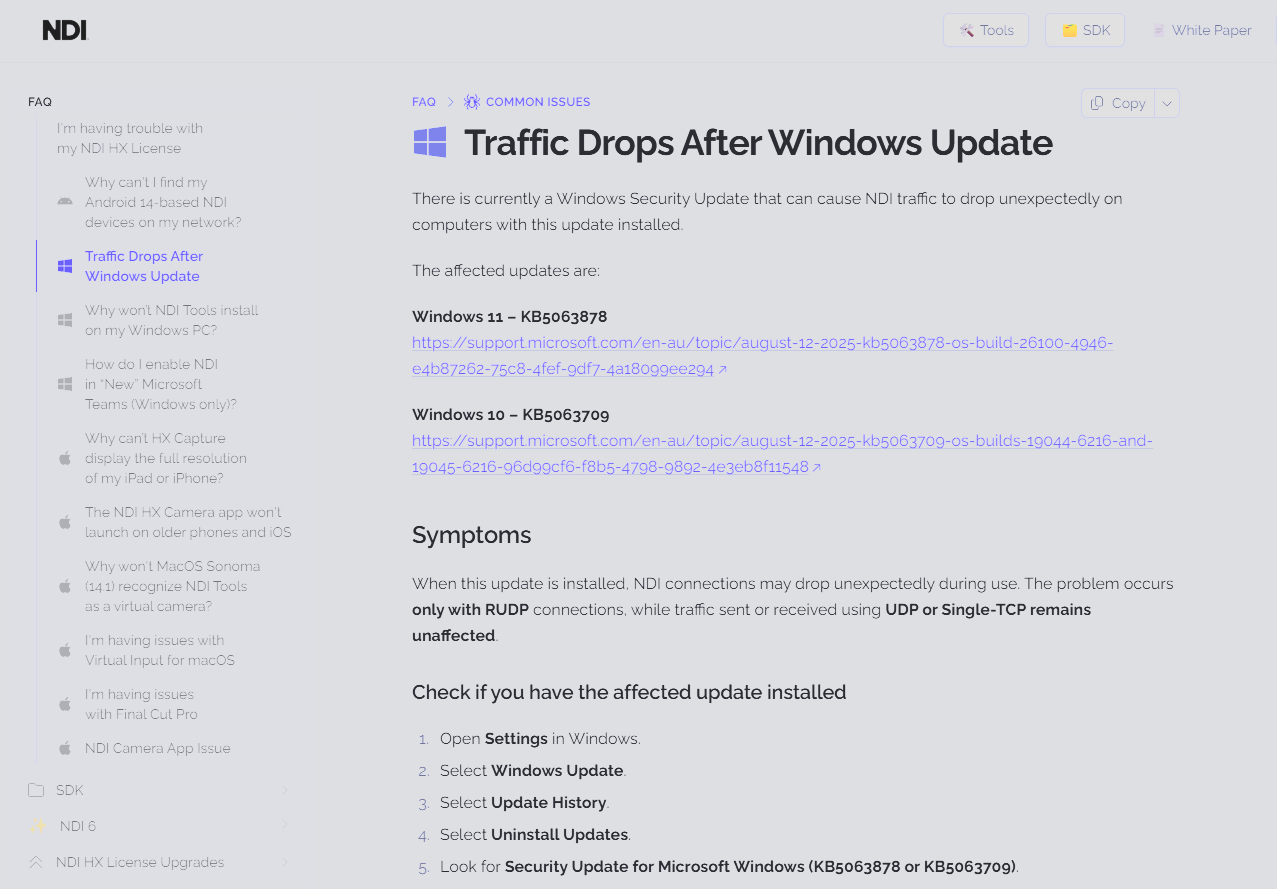The image size is (1277, 889).
Task: Open 'The NDI HX Camera app won't launch' item
Action: [187, 522]
